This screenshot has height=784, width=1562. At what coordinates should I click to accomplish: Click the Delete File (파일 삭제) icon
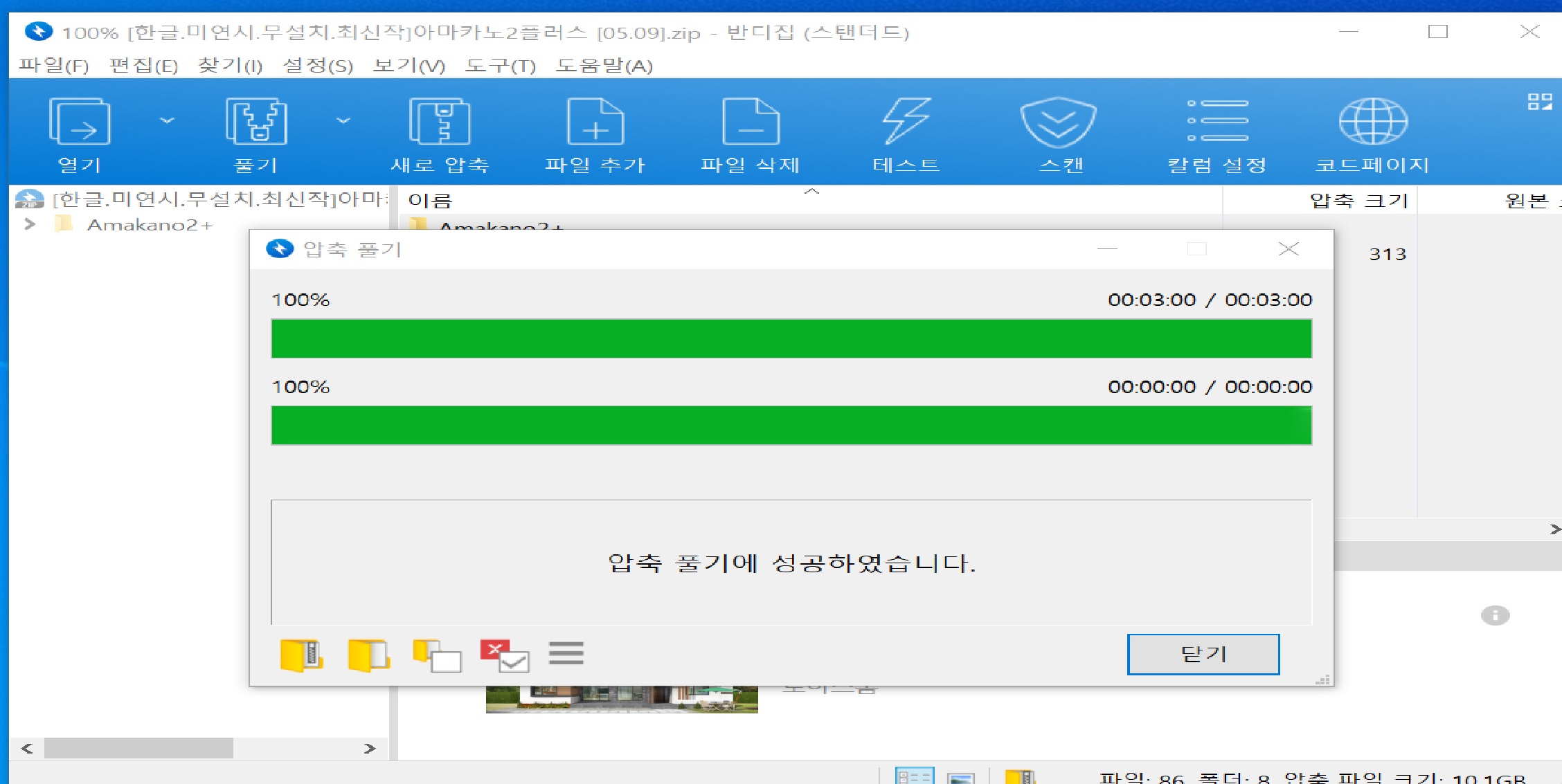(751, 122)
